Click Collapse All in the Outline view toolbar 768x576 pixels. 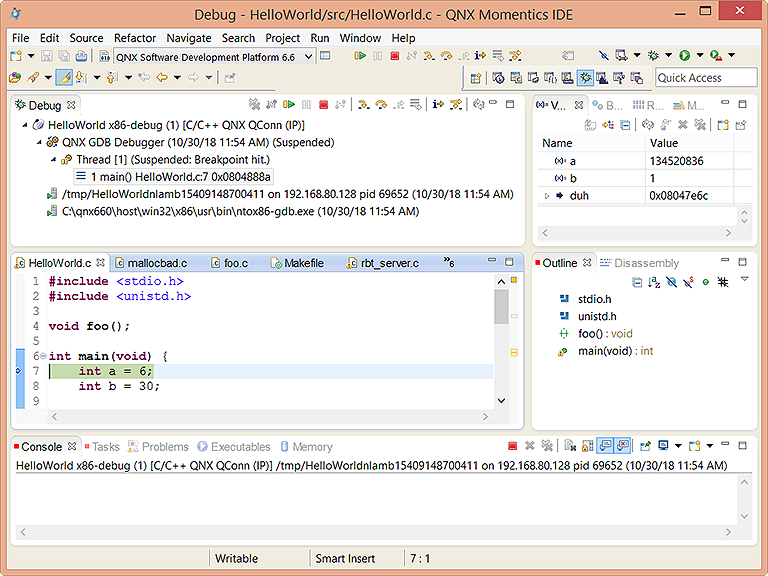[x=635, y=283]
